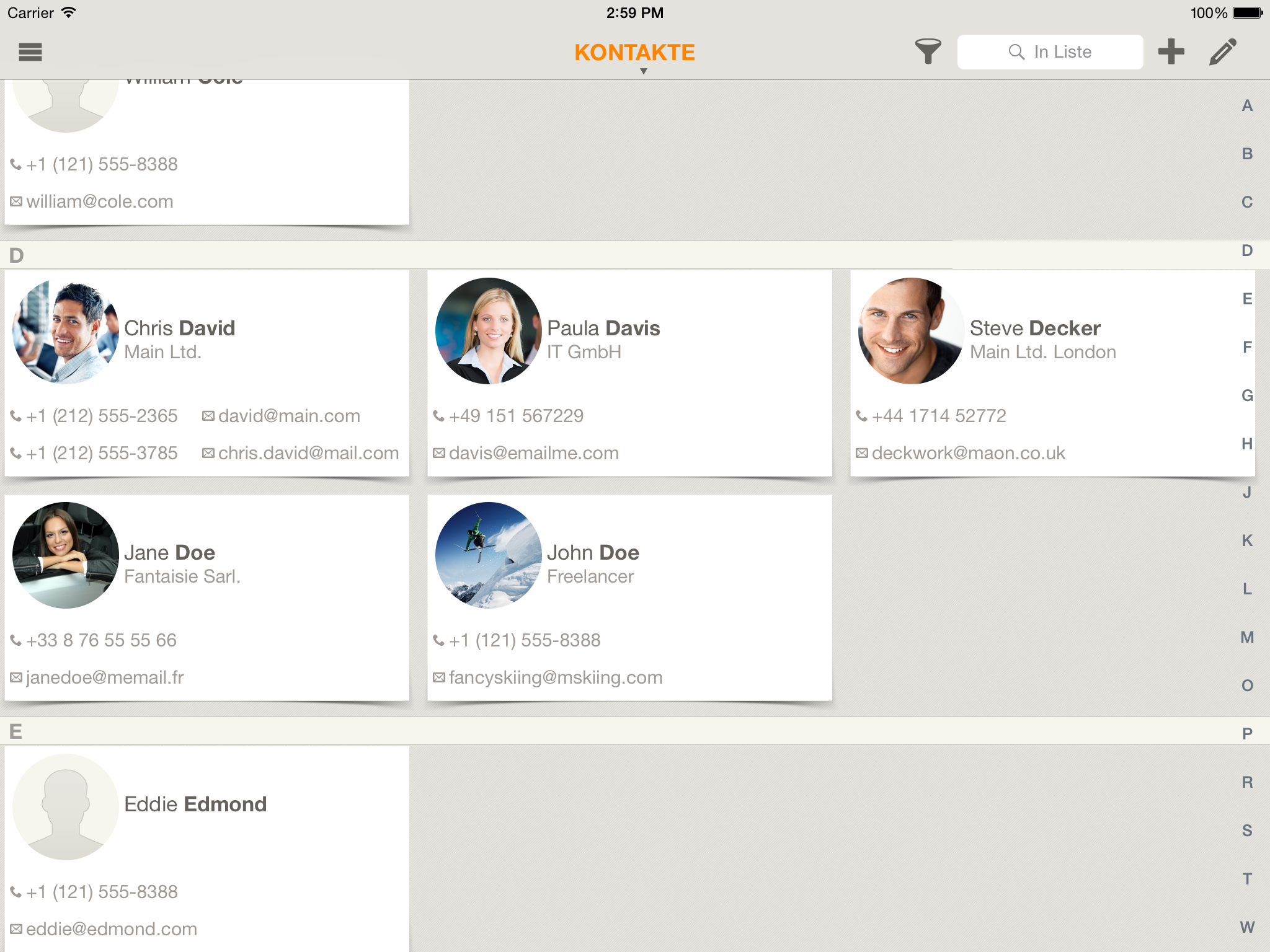This screenshot has height=952, width=1270.
Task: Open the contact filter funnel
Action: point(928,52)
